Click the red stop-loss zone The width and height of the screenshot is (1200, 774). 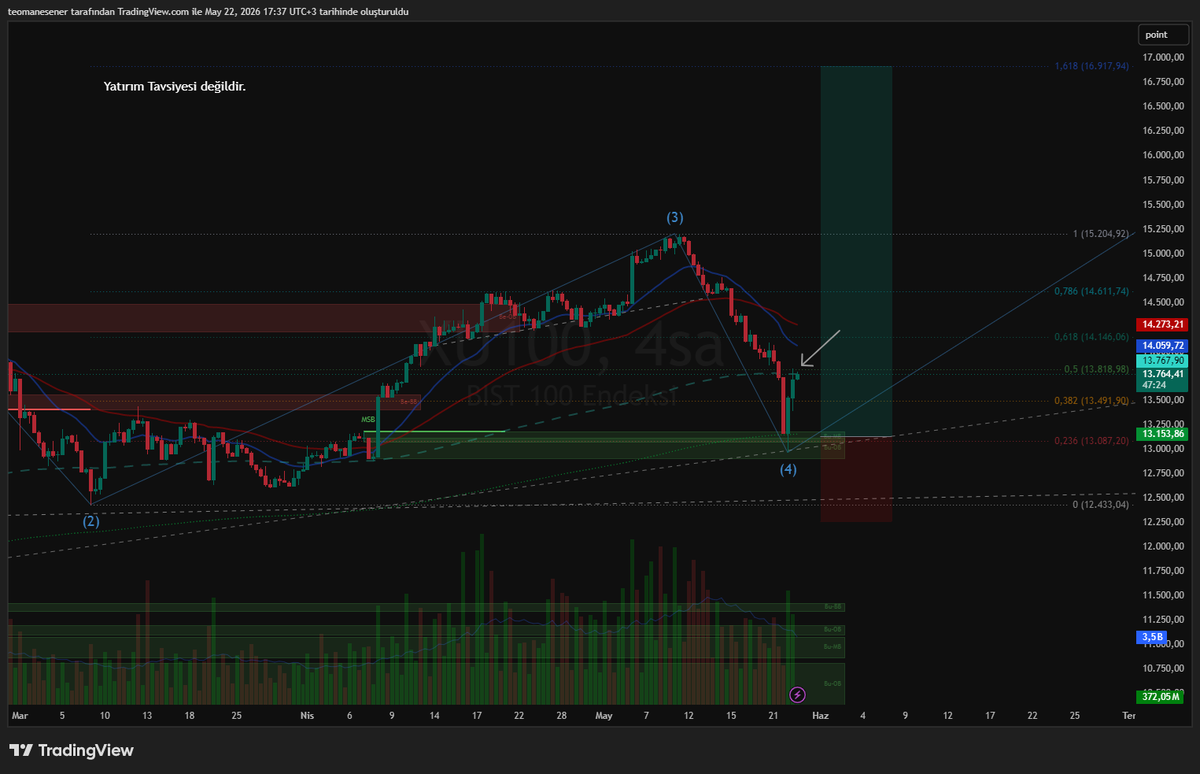click(856, 479)
